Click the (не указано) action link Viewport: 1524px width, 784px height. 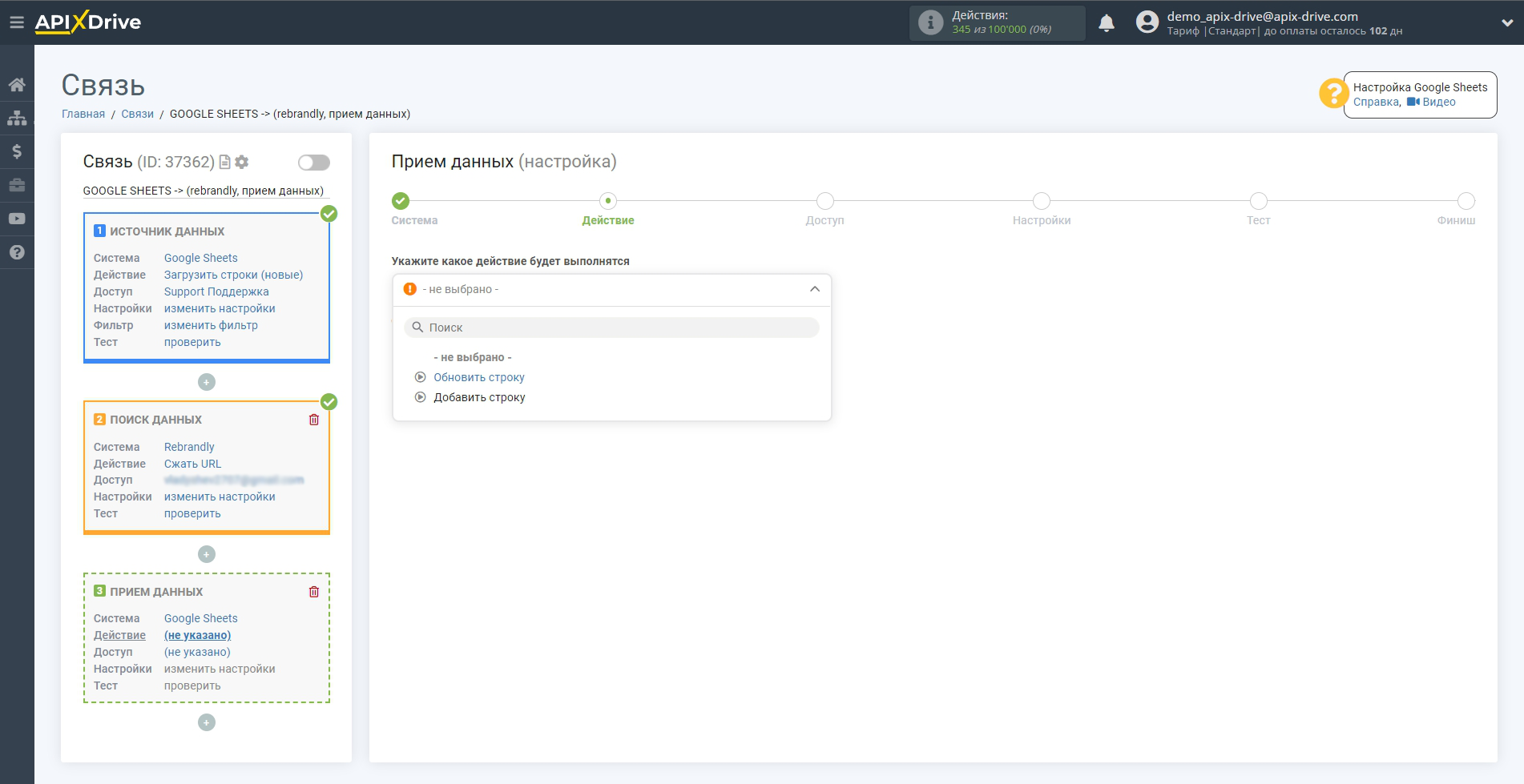tap(197, 635)
